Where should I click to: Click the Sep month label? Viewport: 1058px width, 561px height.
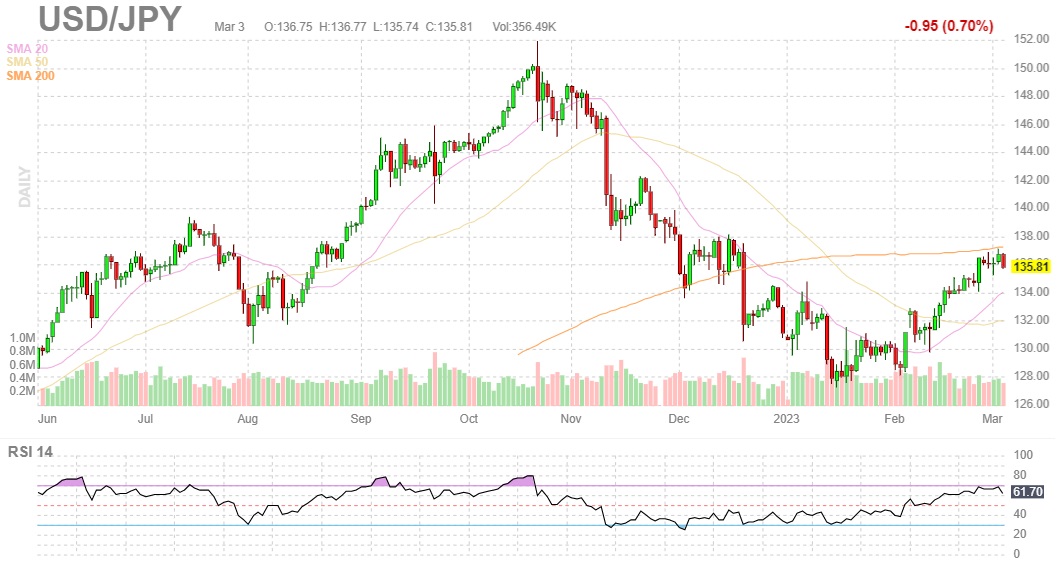(x=361, y=419)
